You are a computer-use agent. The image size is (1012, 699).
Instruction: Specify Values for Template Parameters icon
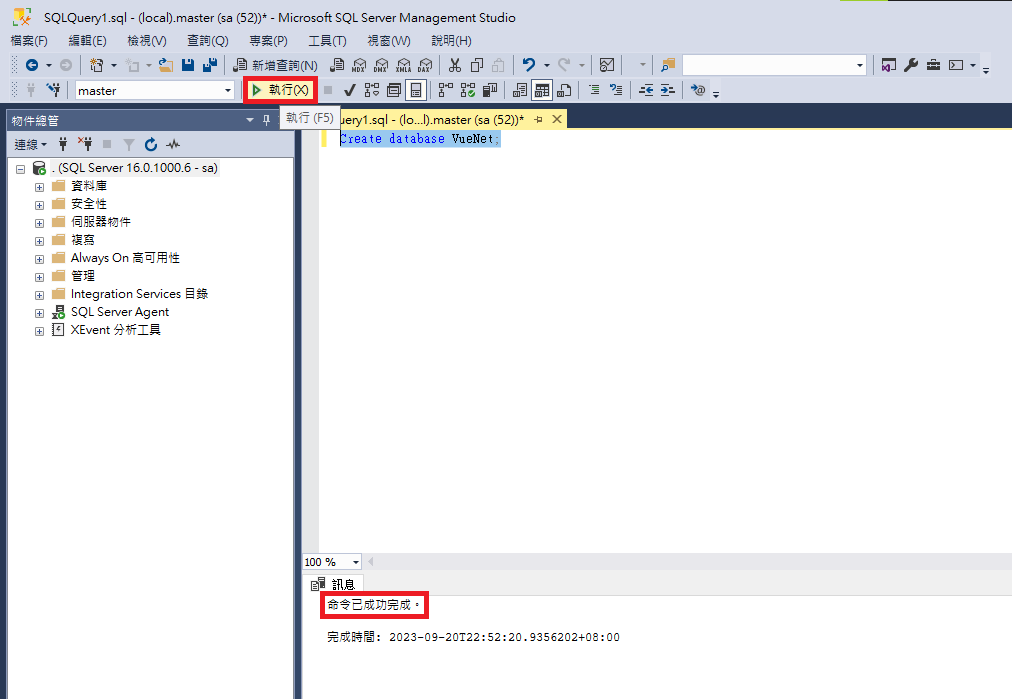pos(698,90)
